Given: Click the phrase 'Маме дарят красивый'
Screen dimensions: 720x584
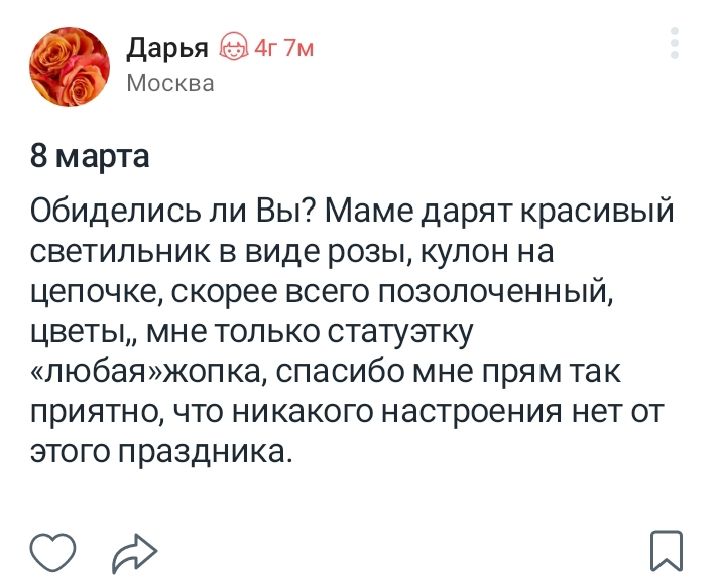Looking at the screenshot, I should pyautogui.click(x=500, y=213).
